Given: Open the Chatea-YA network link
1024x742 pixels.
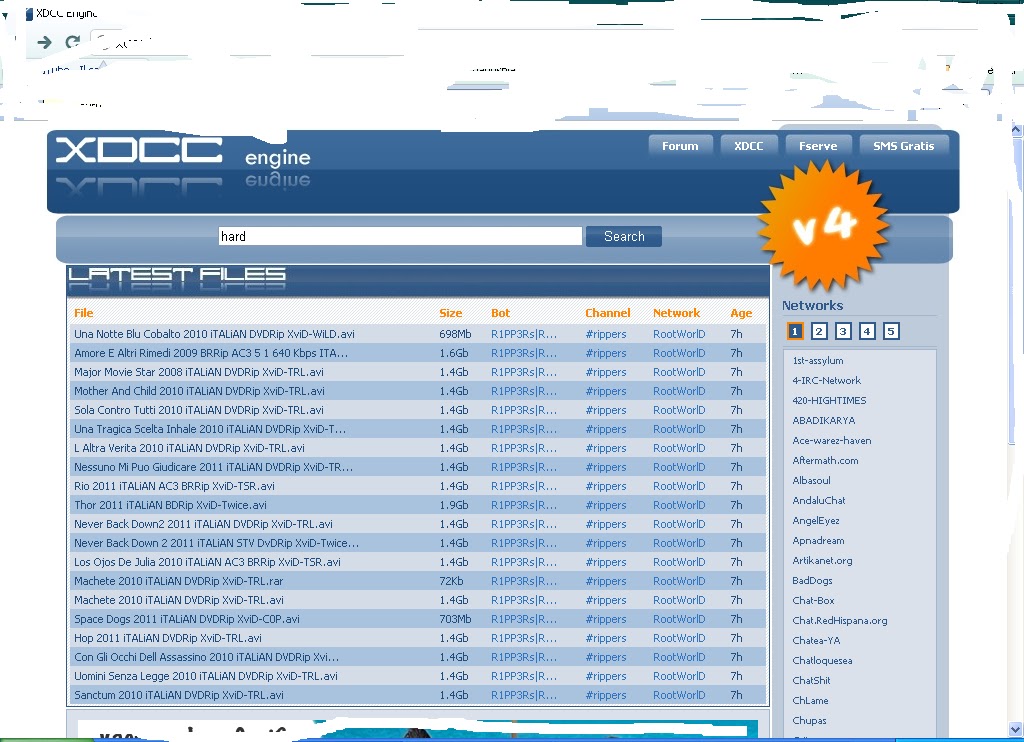Looking at the screenshot, I should coord(816,641).
